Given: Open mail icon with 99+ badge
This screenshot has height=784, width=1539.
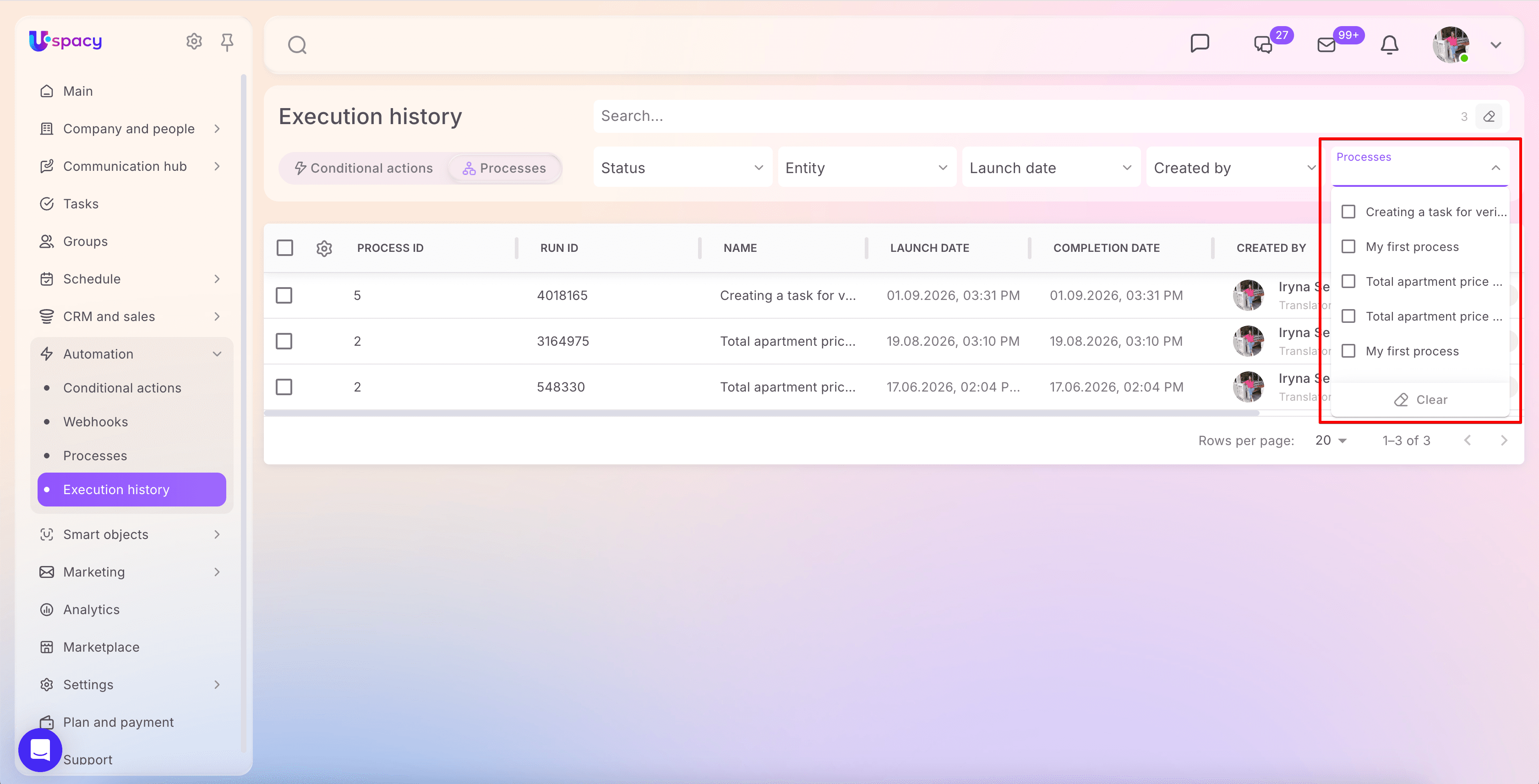Looking at the screenshot, I should point(1326,45).
